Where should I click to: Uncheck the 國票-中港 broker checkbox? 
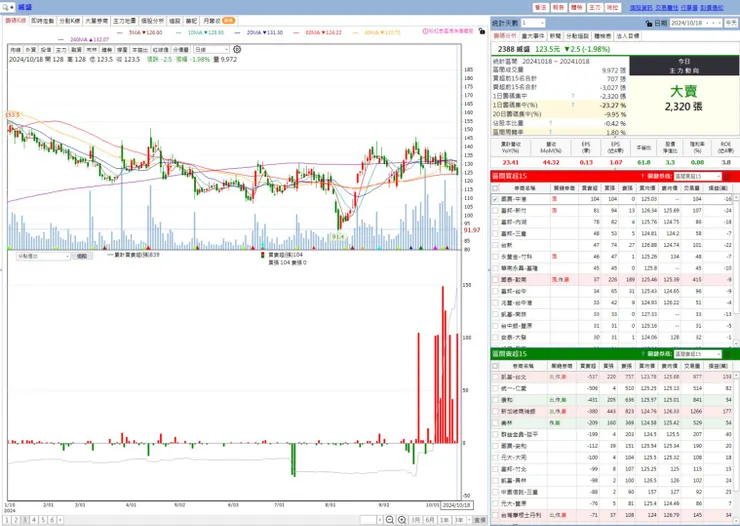click(495, 199)
